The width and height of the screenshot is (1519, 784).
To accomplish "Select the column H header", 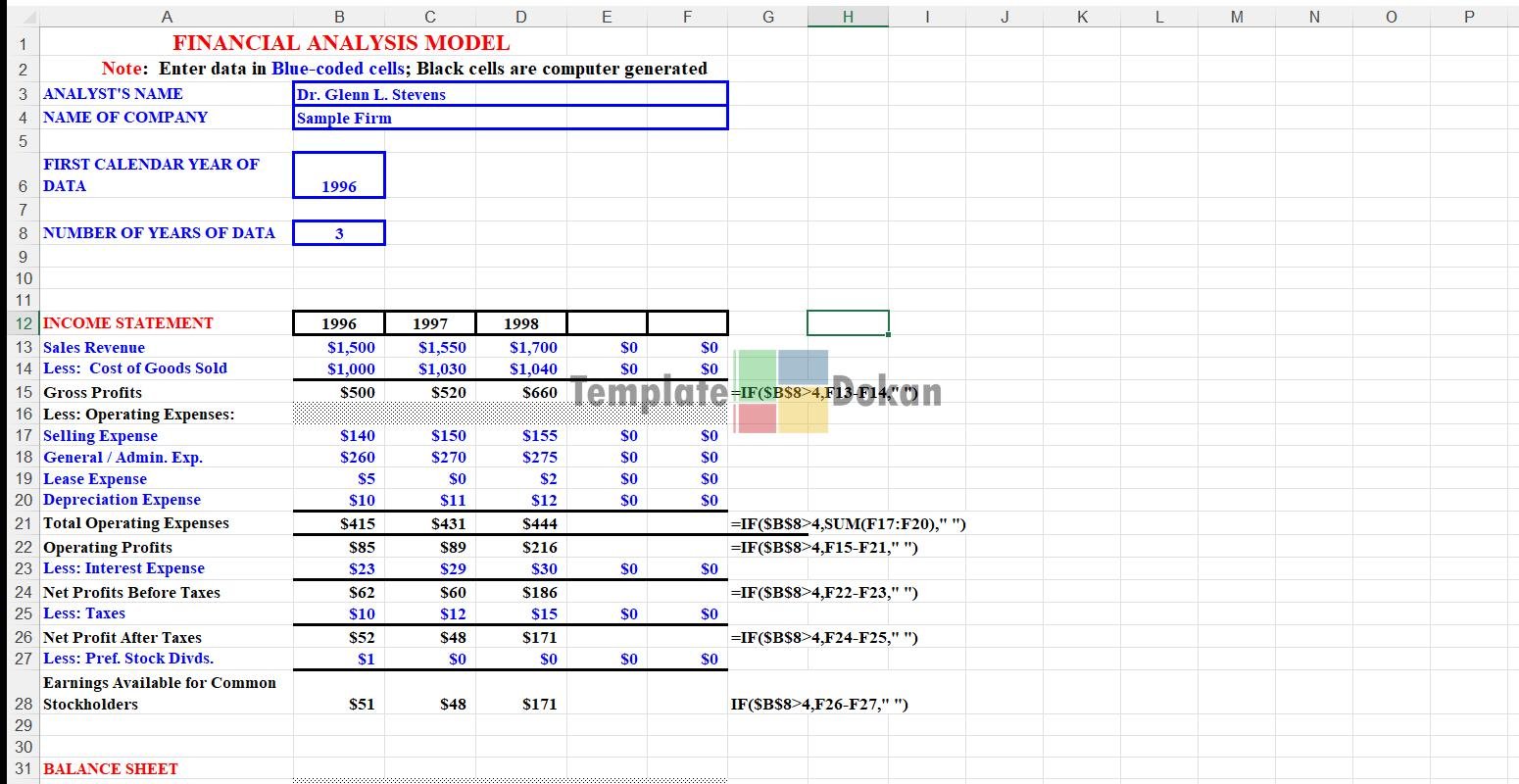I will click(848, 17).
